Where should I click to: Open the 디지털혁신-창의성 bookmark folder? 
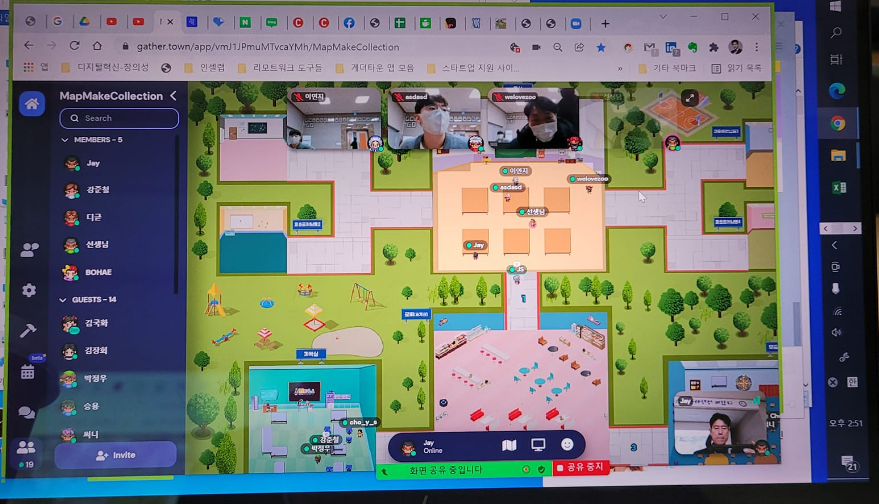(105, 68)
